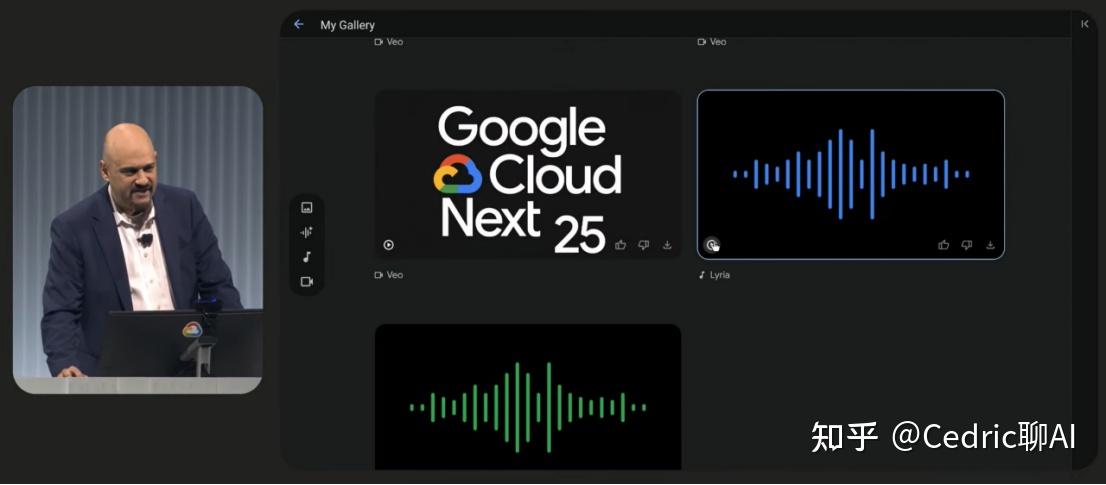1106x485 pixels.
Task: Download the Google Cloud Next 25 video
Action: [x=667, y=245]
